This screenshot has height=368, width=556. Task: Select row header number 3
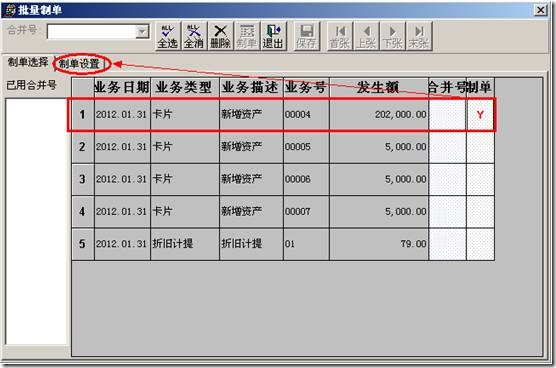coord(83,179)
